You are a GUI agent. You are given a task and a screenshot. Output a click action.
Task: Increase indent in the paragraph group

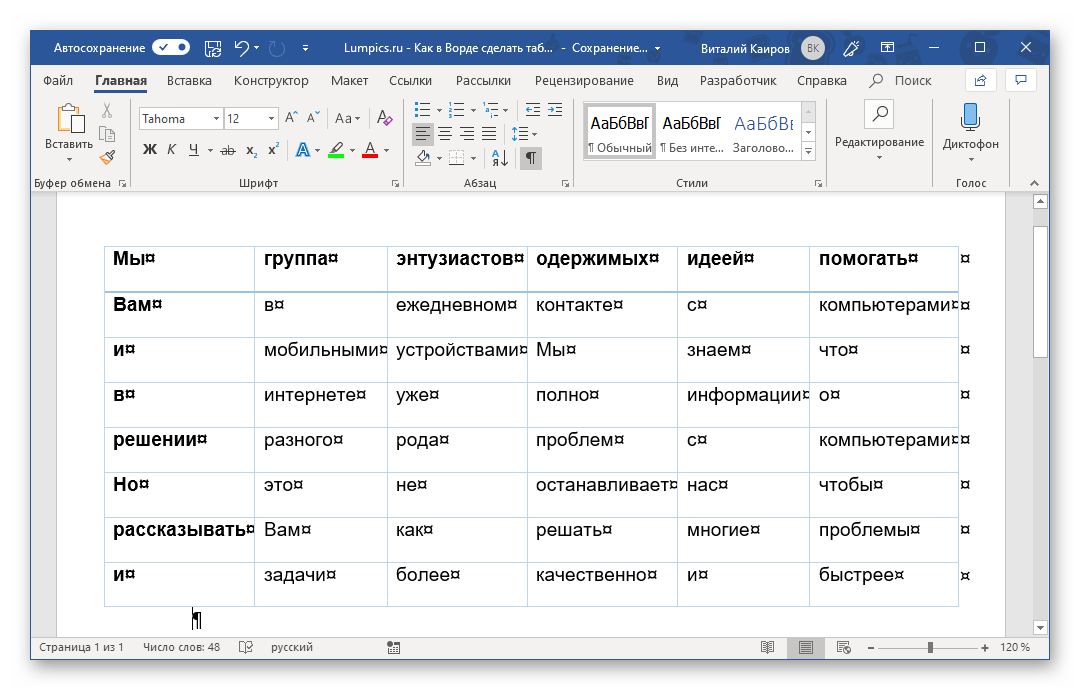554,110
